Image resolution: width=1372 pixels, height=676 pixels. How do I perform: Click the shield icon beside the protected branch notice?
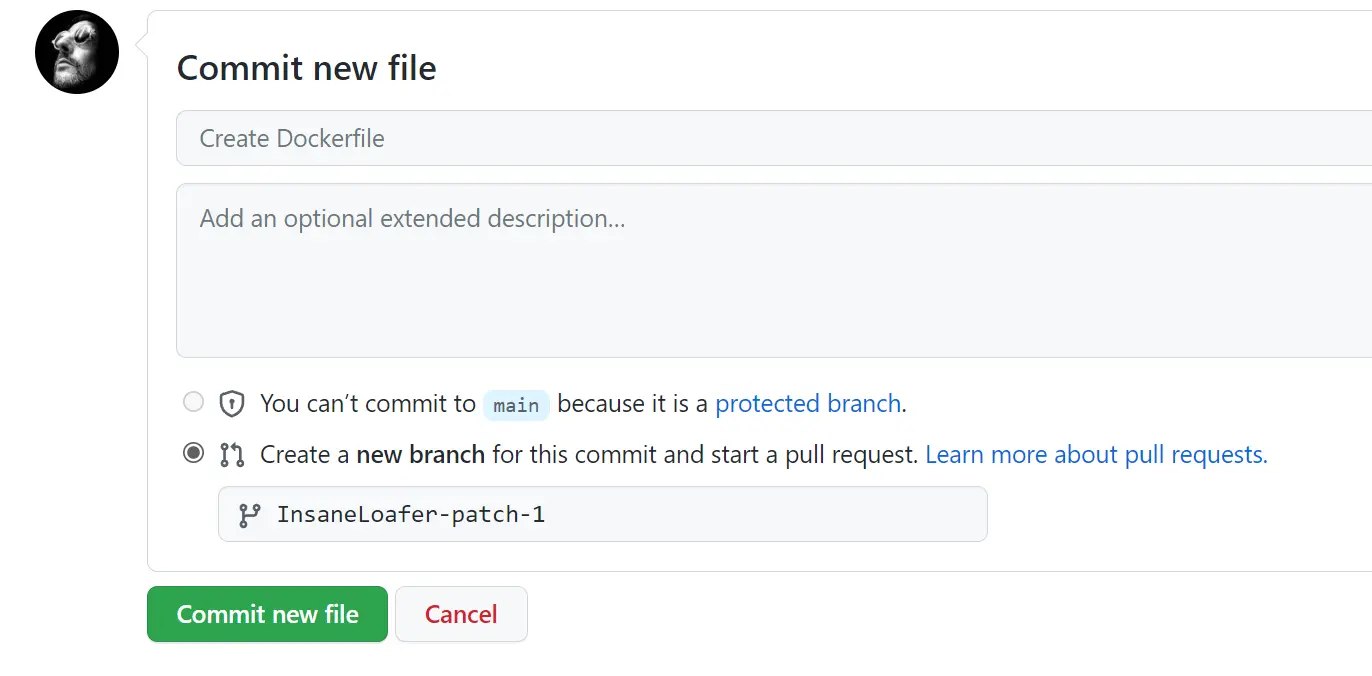[232, 404]
